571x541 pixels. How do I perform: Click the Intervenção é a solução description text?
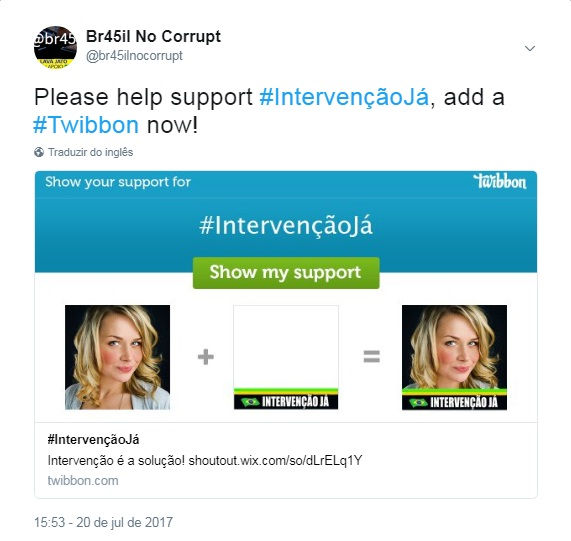click(205, 461)
